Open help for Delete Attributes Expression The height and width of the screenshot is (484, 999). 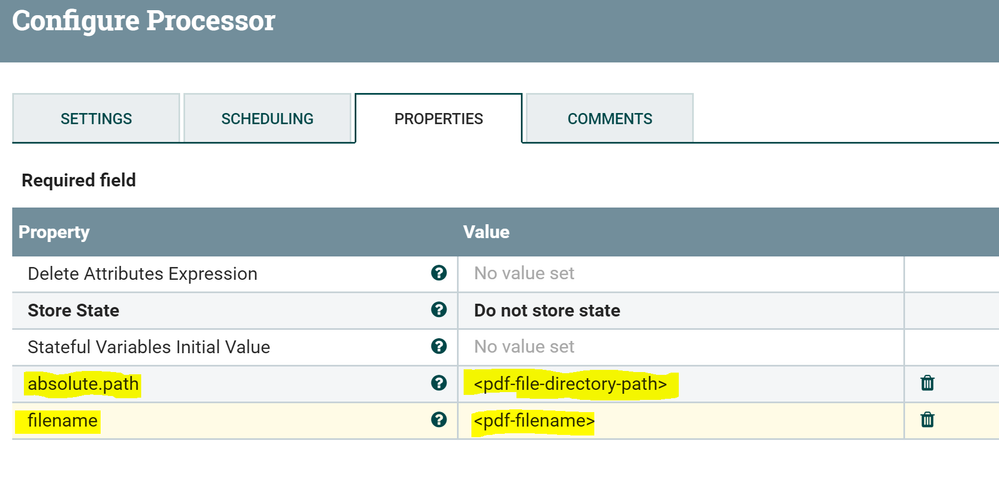438,273
